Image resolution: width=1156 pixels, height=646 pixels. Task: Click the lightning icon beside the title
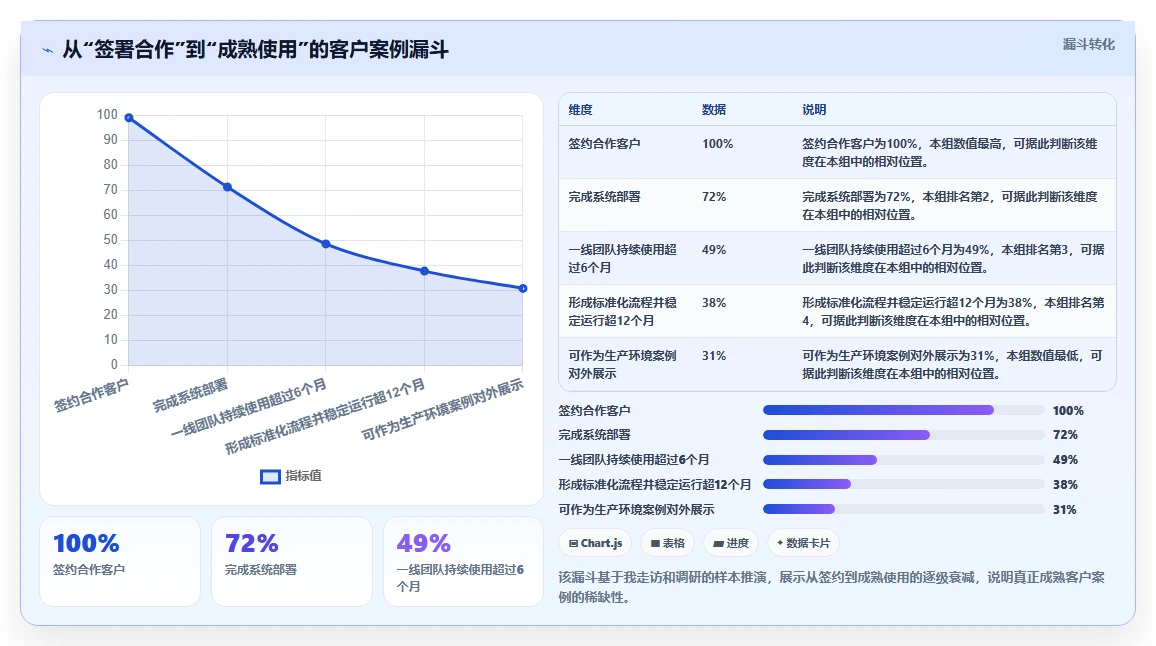click(48, 50)
